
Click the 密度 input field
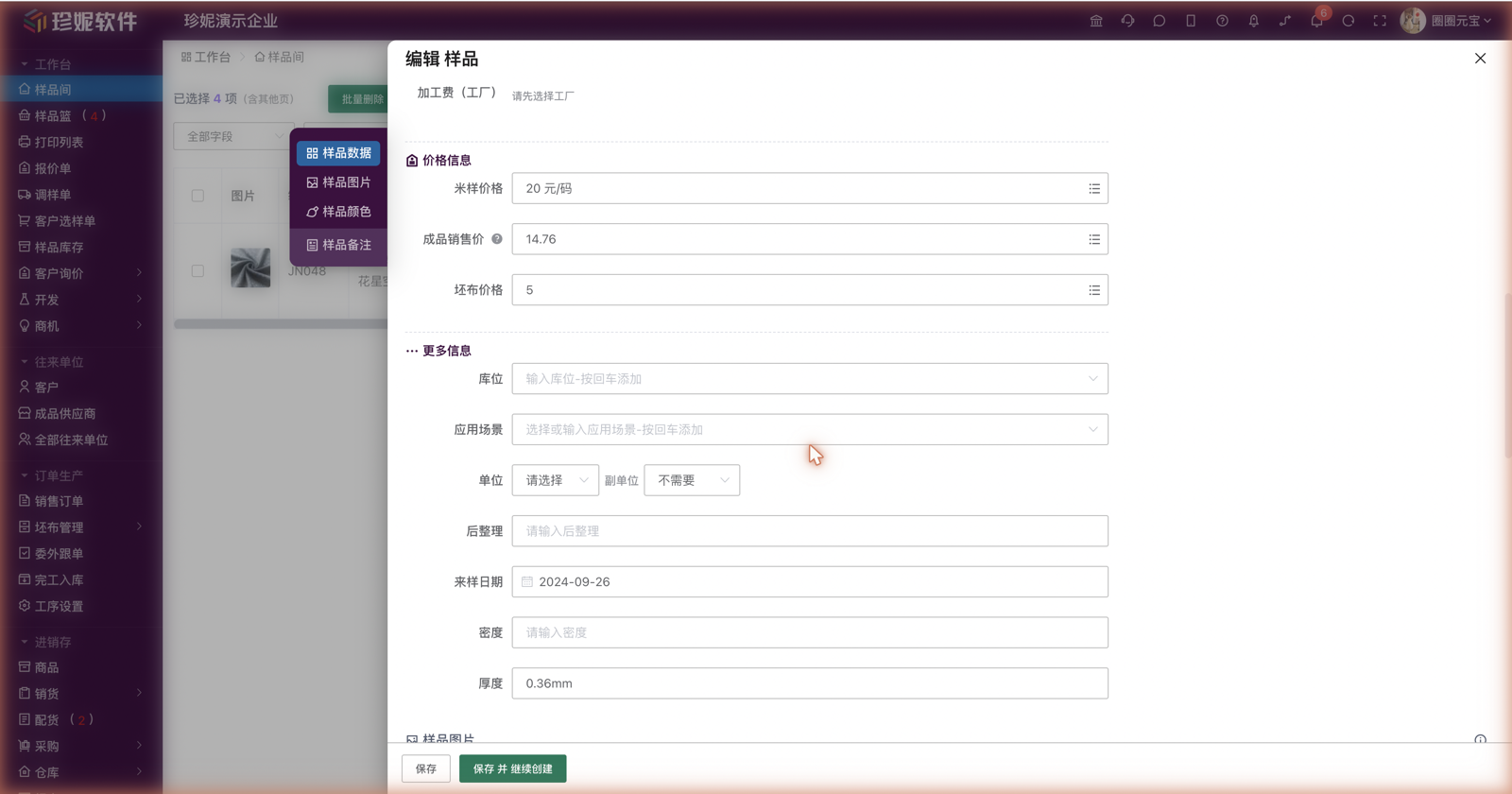[x=810, y=632]
